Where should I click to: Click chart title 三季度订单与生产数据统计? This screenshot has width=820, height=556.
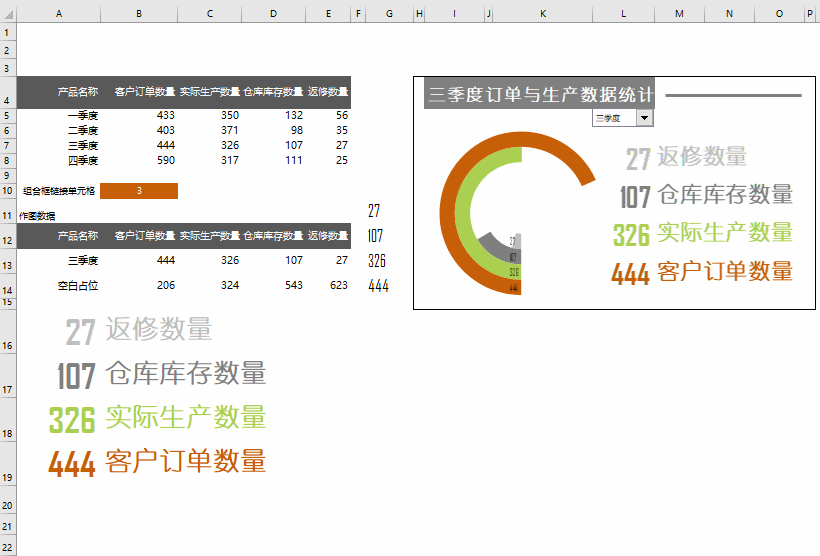[x=539, y=94]
